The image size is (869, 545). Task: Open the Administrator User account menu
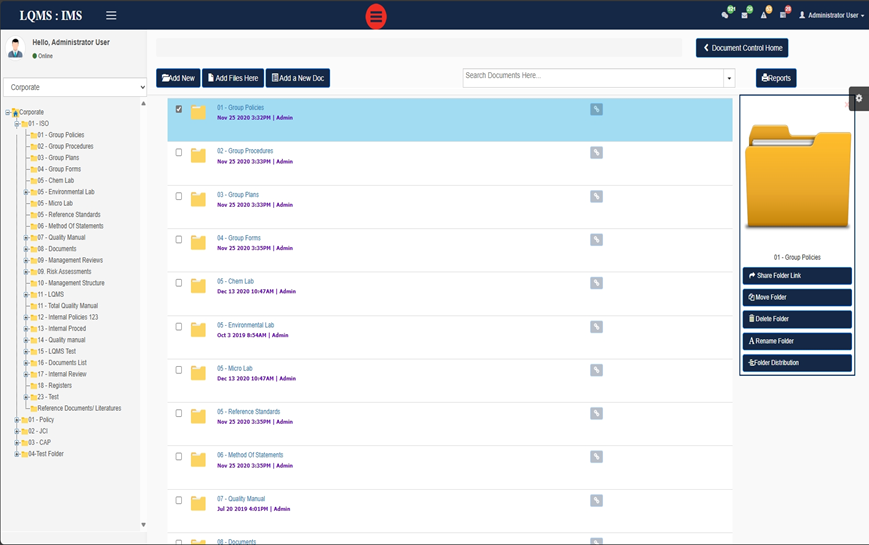point(831,16)
